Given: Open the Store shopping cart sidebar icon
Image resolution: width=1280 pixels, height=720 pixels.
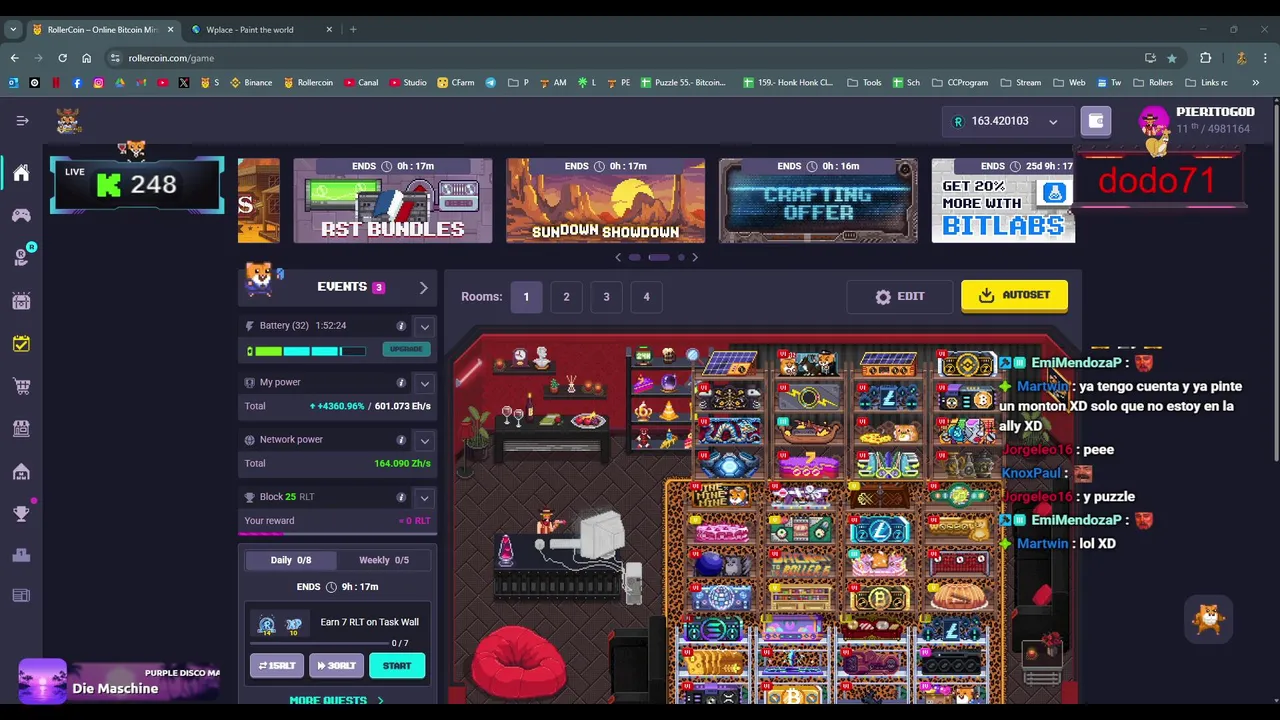Looking at the screenshot, I should pos(21,386).
